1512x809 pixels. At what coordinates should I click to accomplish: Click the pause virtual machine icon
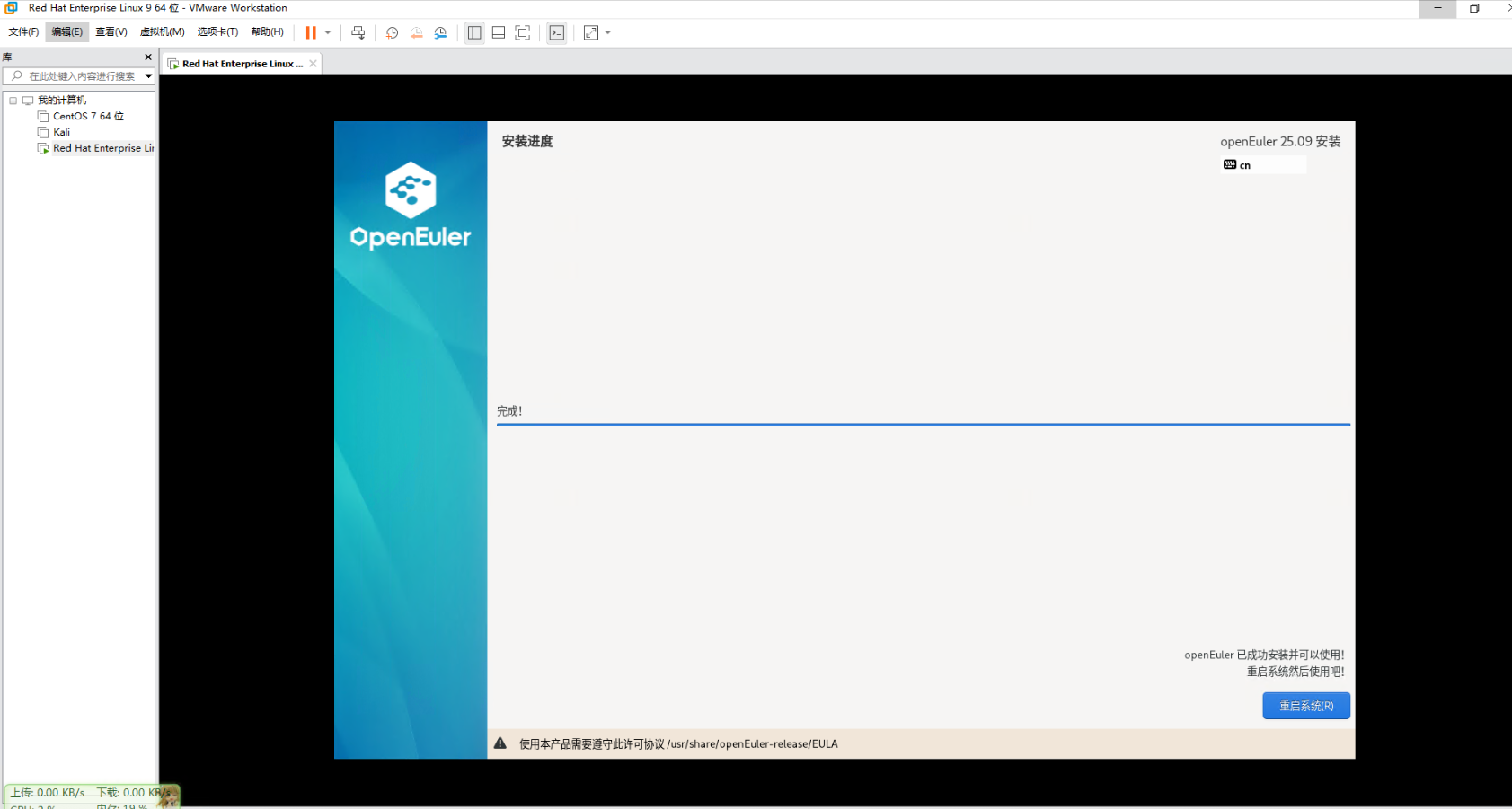click(311, 32)
